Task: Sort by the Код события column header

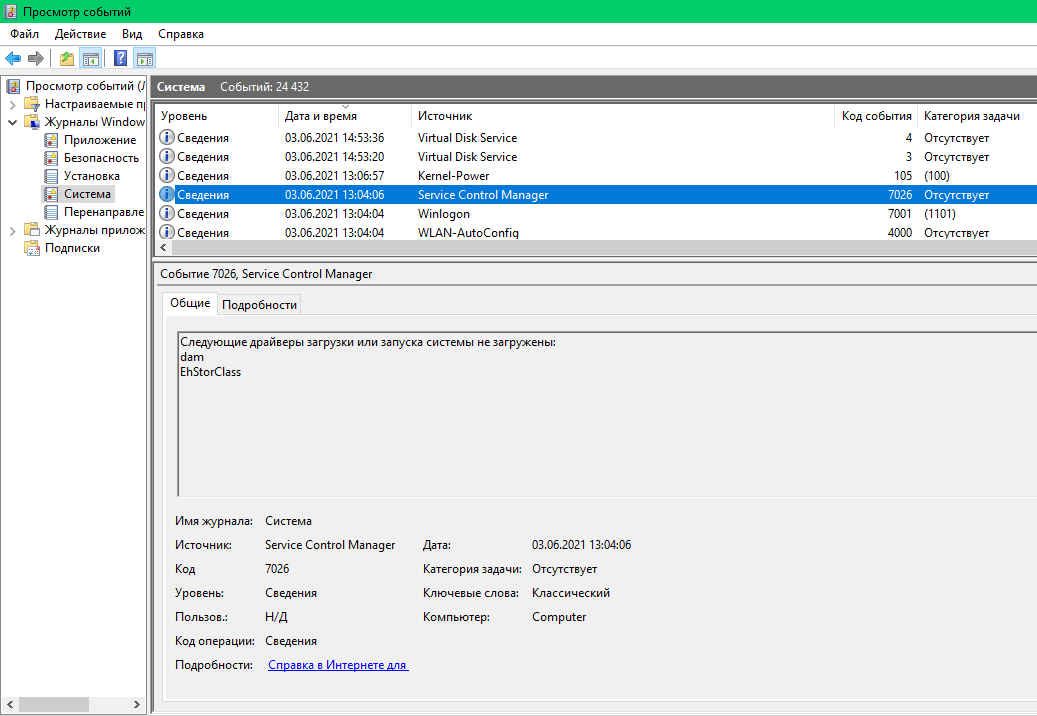Action: point(876,116)
